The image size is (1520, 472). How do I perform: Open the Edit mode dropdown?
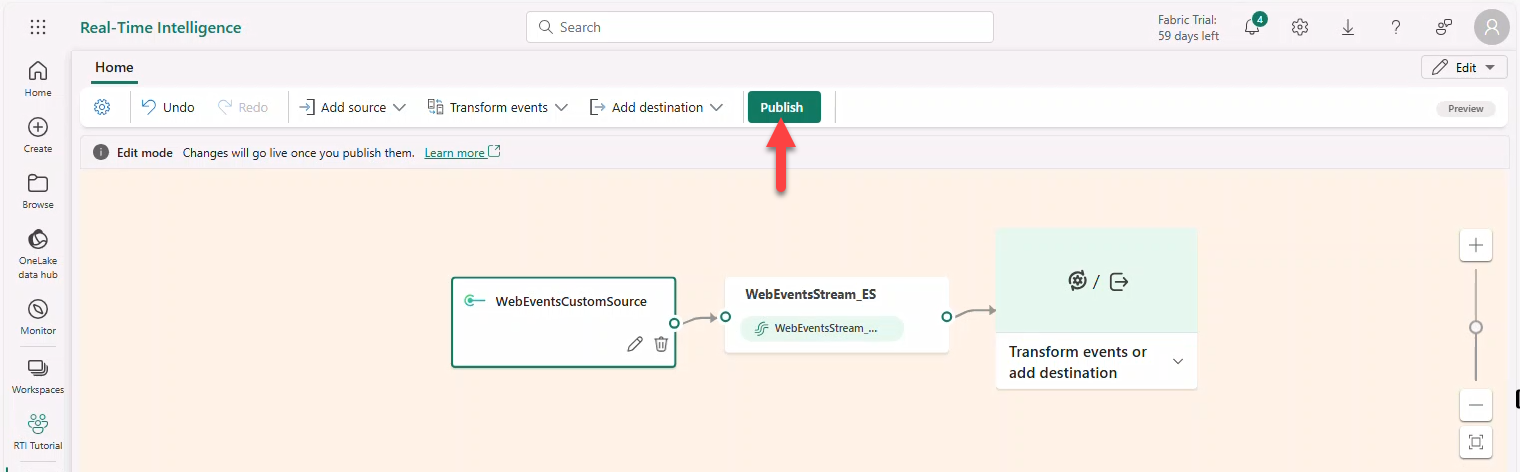click(1464, 67)
